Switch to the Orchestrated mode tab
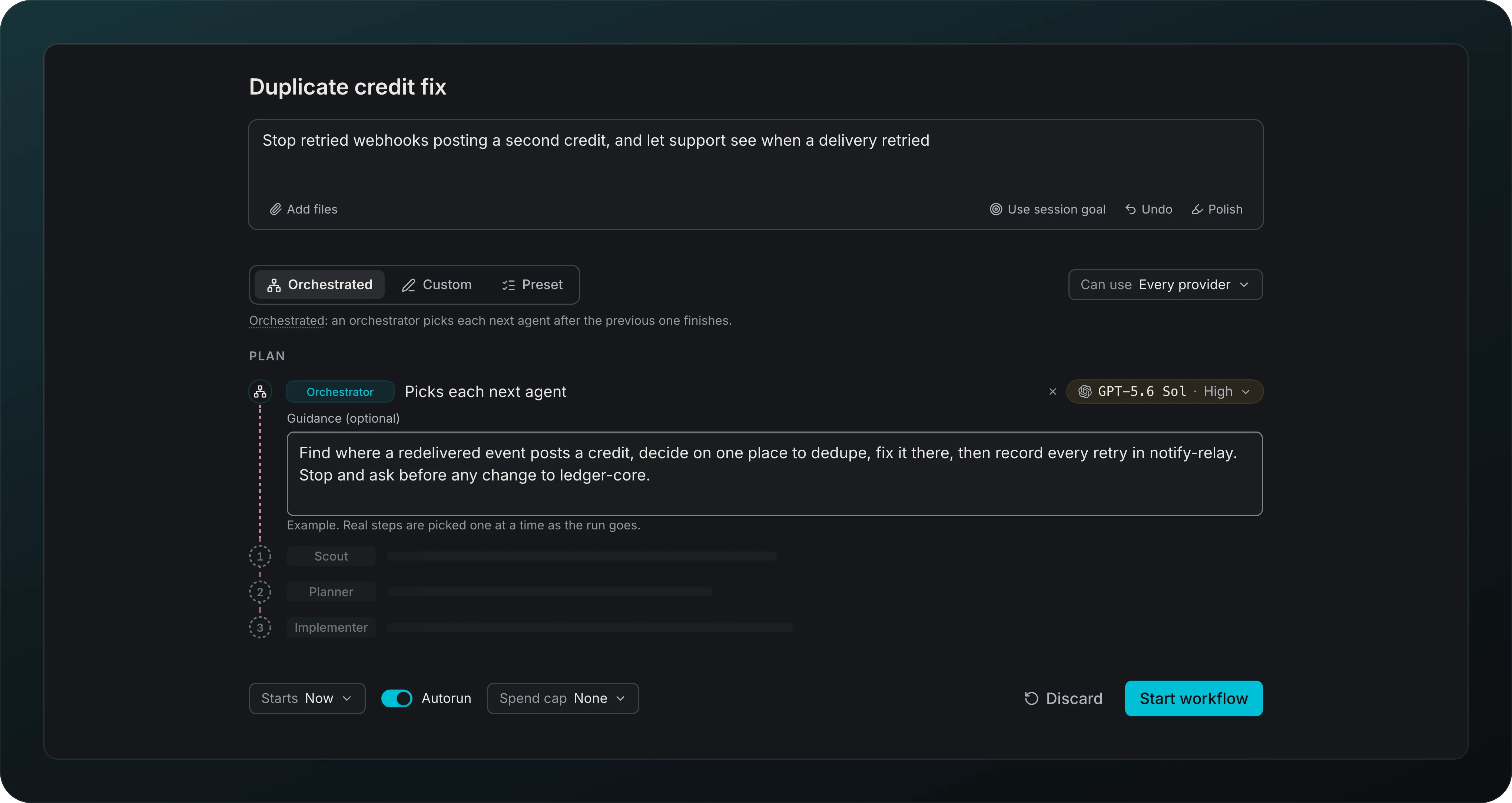 coord(319,285)
